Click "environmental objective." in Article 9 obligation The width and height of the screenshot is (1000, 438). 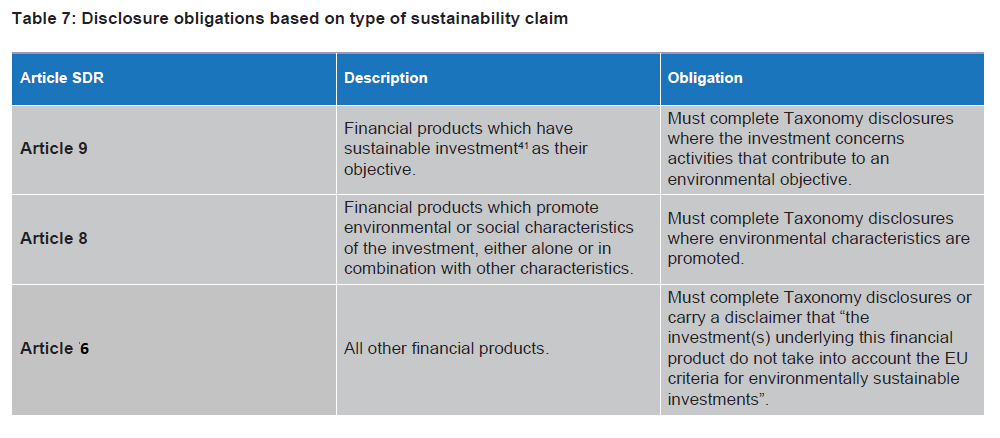pyautogui.click(x=758, y=179)
